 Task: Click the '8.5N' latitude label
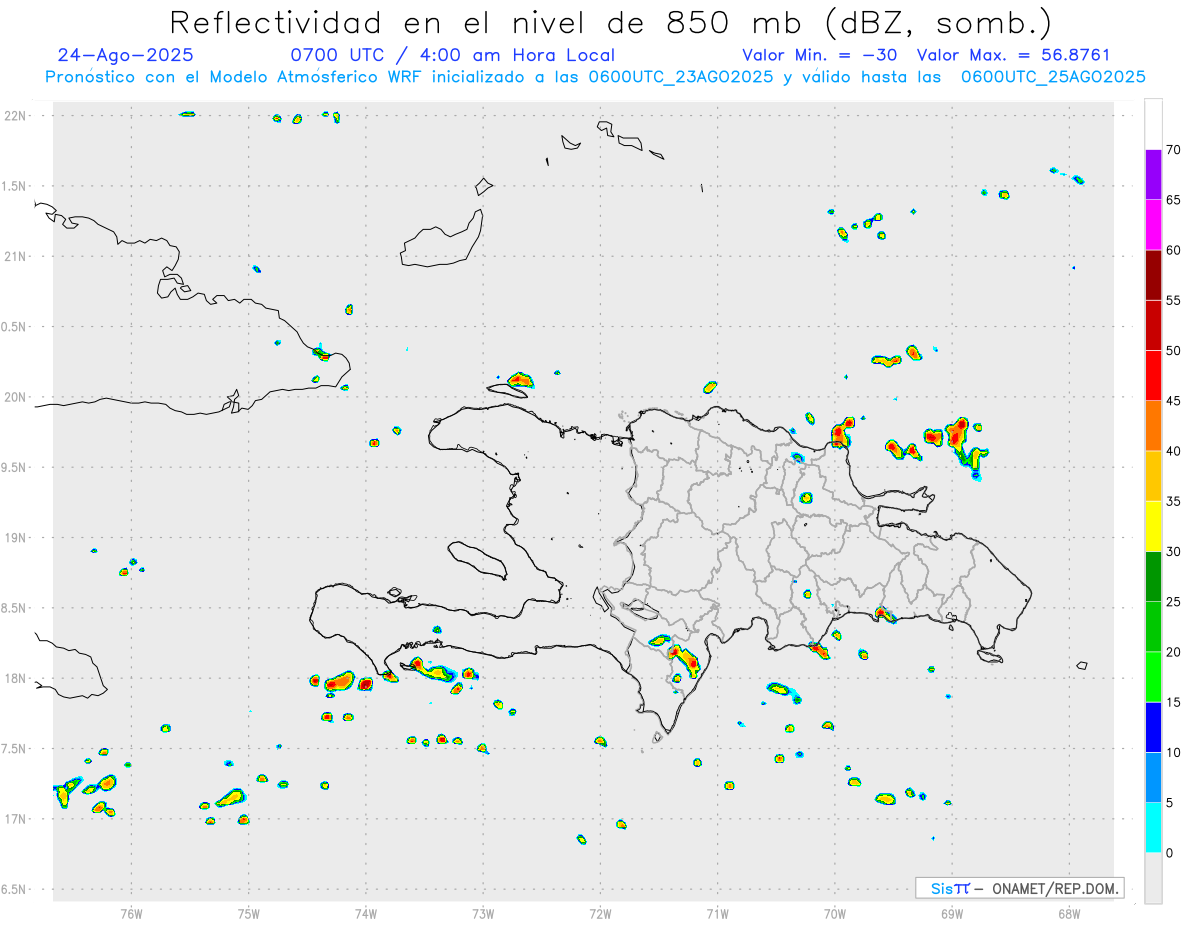coord(15,608)
